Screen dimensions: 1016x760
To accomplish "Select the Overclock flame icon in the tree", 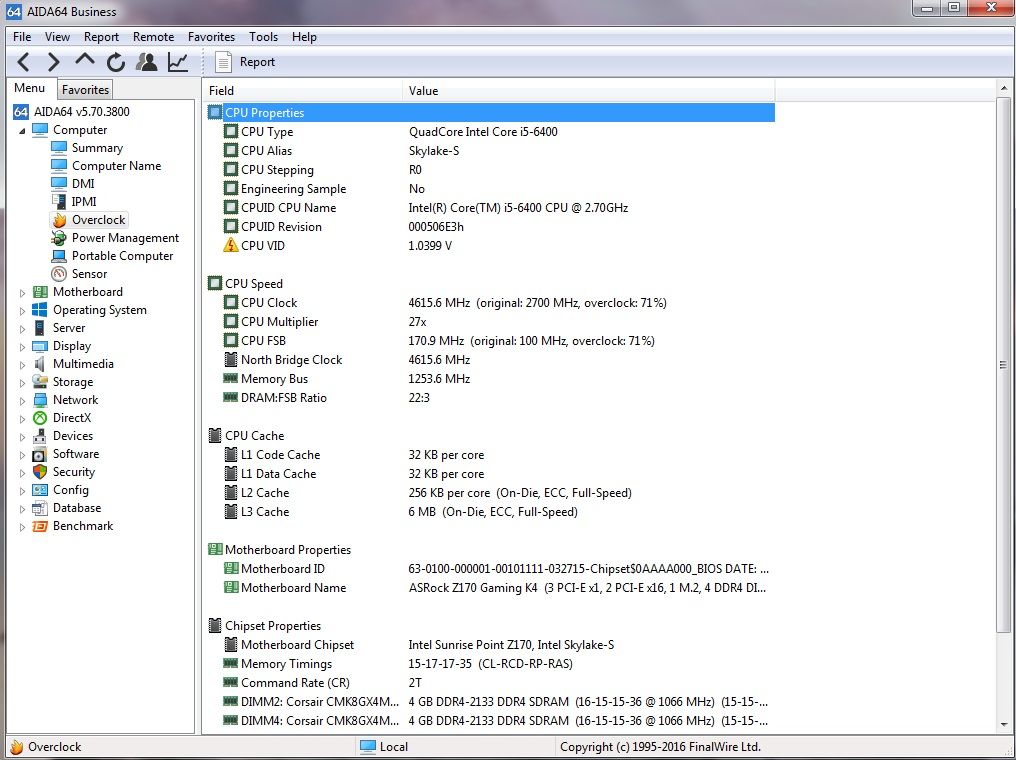I will pyautogui.click(x=59, y=220).
